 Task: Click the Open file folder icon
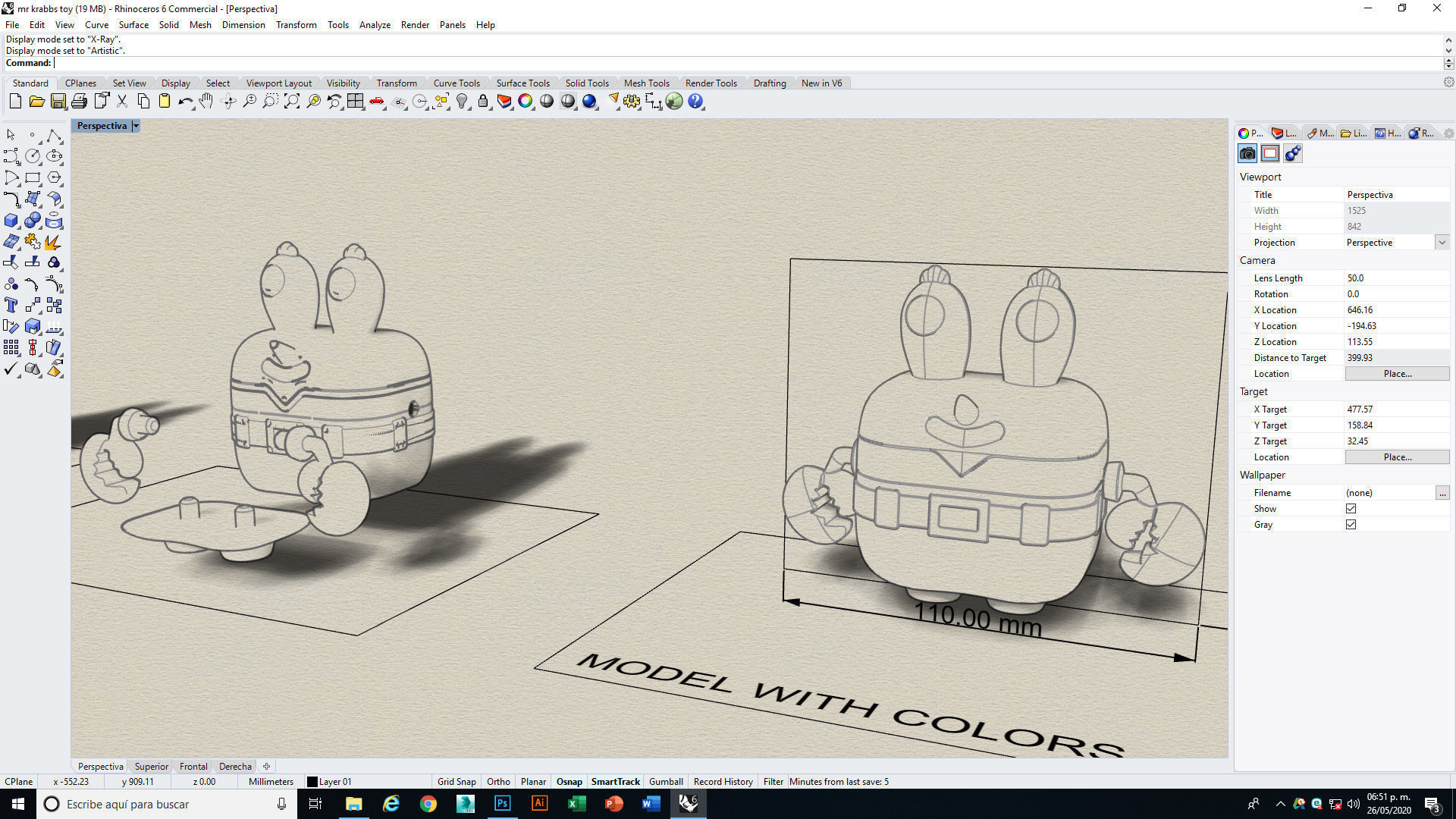point(36,101)
